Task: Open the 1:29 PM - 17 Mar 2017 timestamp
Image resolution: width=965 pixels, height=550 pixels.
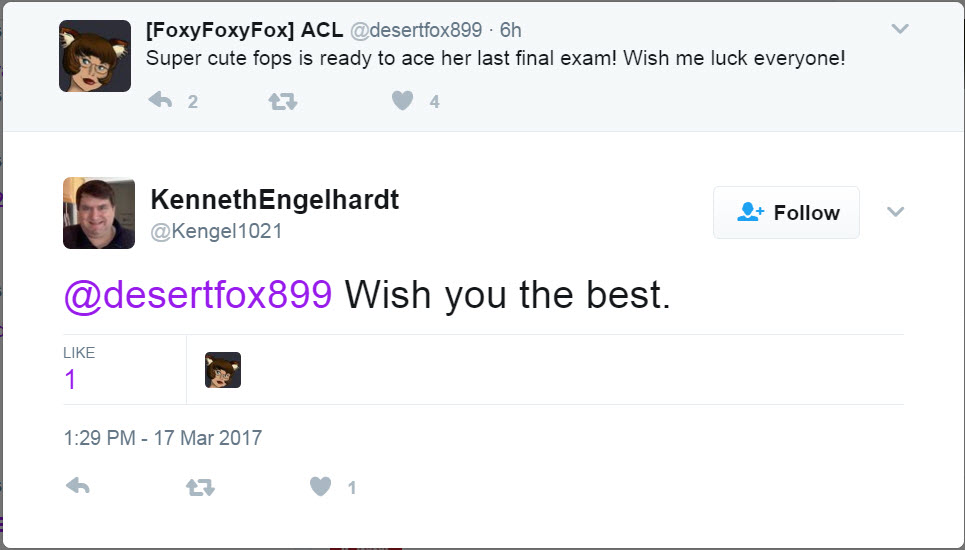Action: [163, 437]
